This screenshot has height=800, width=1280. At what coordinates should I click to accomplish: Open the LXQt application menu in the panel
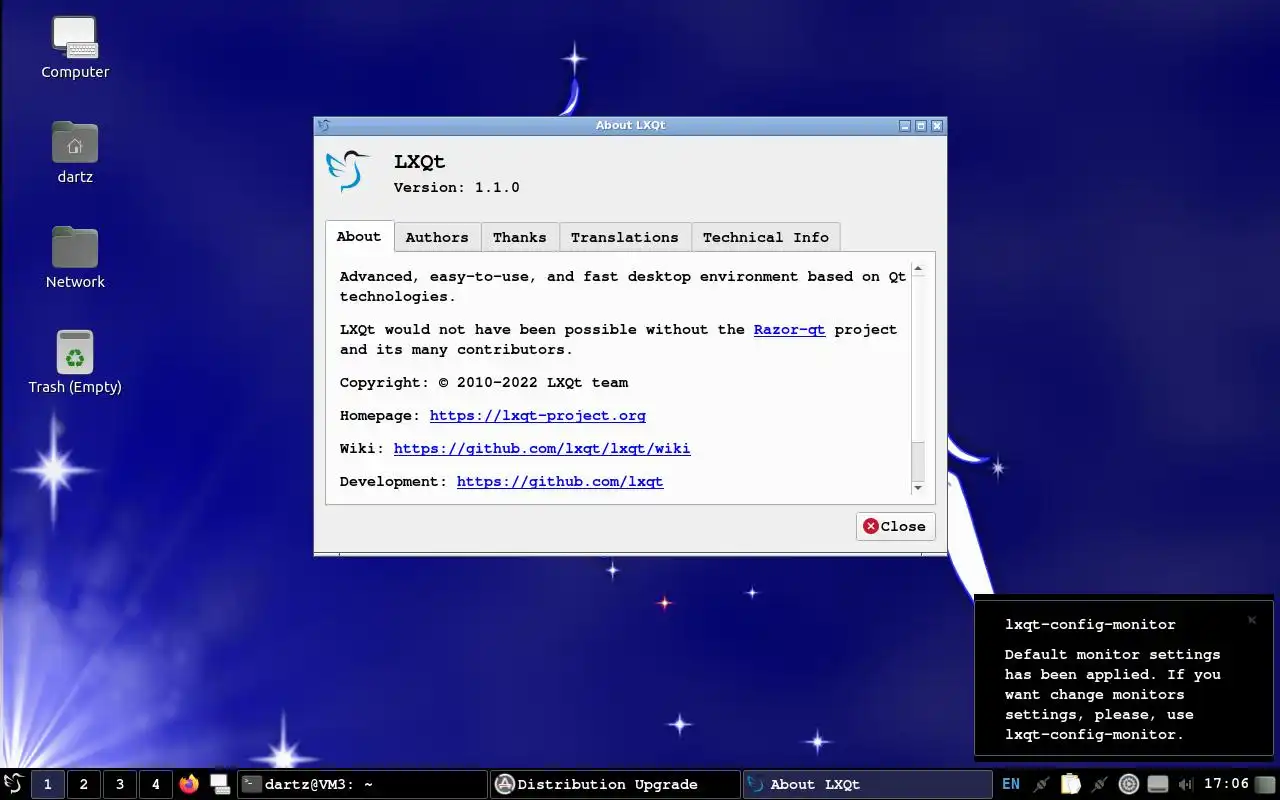point(13,784)
